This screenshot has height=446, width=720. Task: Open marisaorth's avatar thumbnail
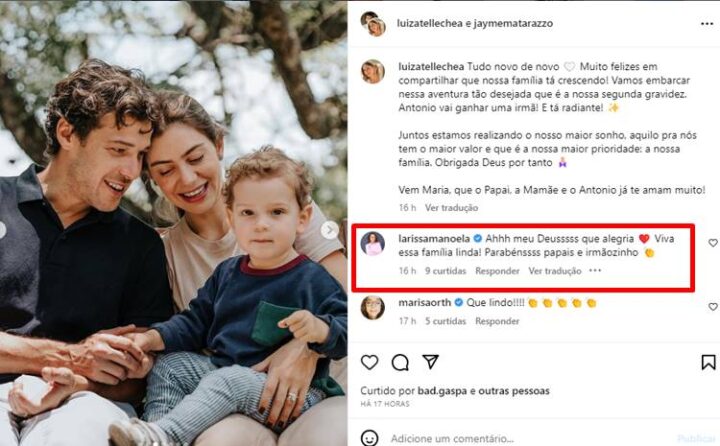(x=373, y=307)
